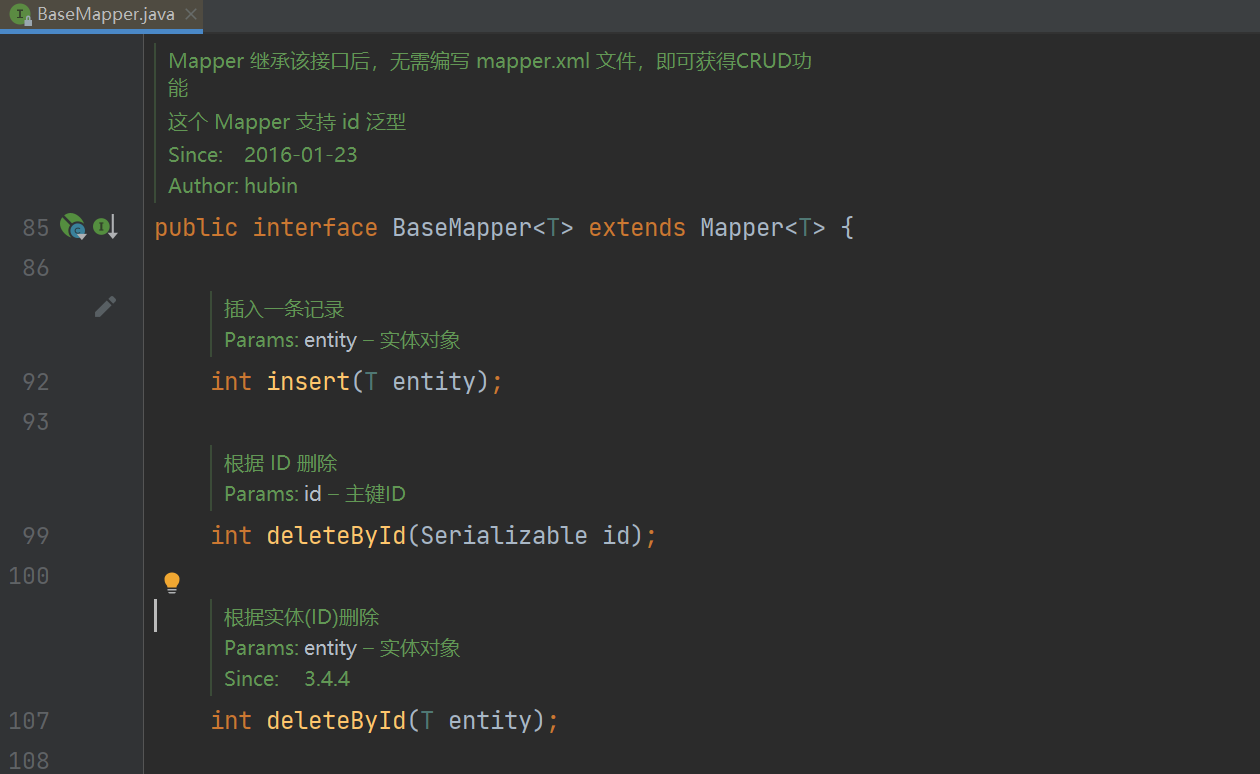Click the Serializable parameter type
Viewport: 1260px width, 774px height.
503,536
